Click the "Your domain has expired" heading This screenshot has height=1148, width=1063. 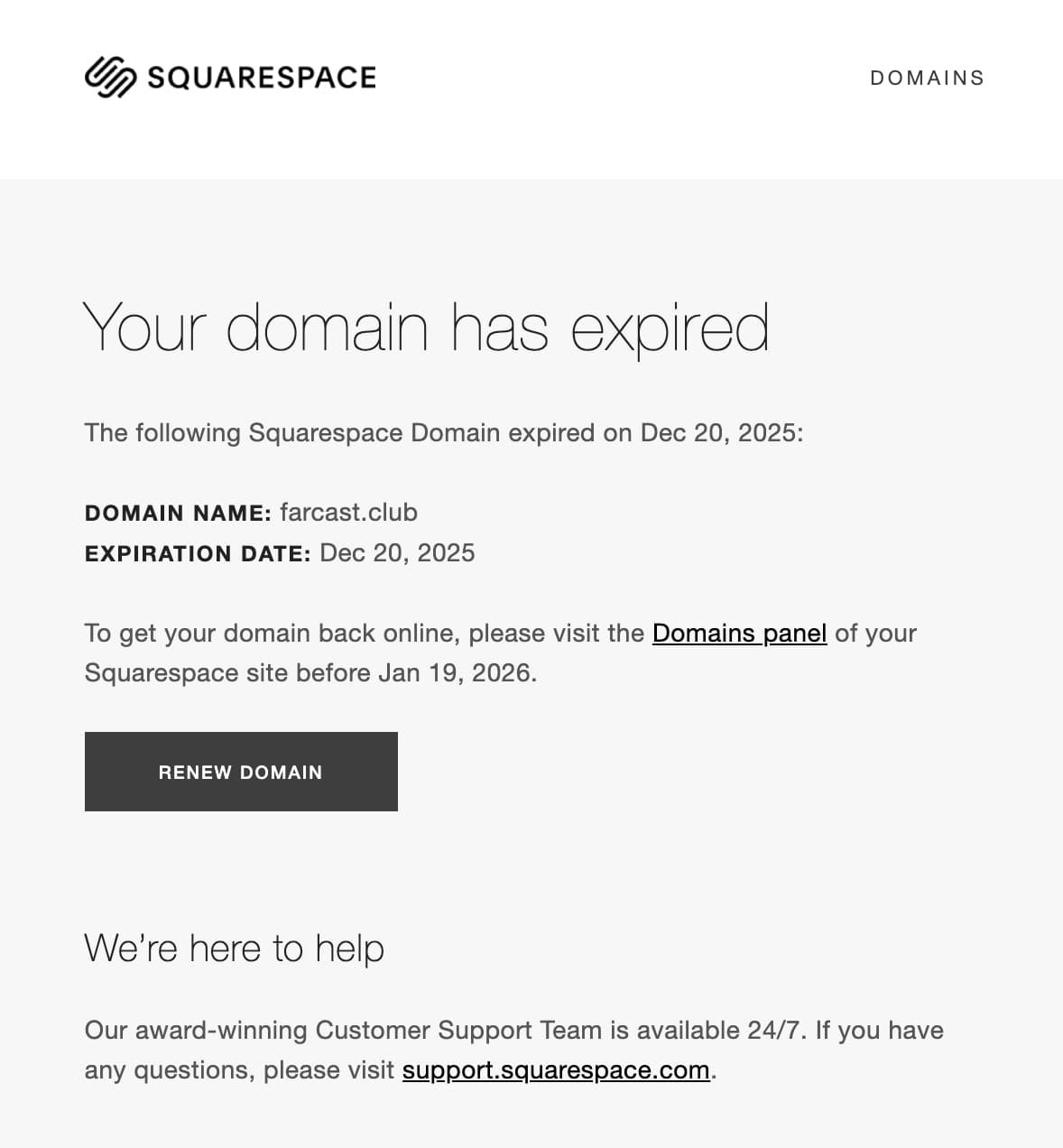tap(426, 327)
